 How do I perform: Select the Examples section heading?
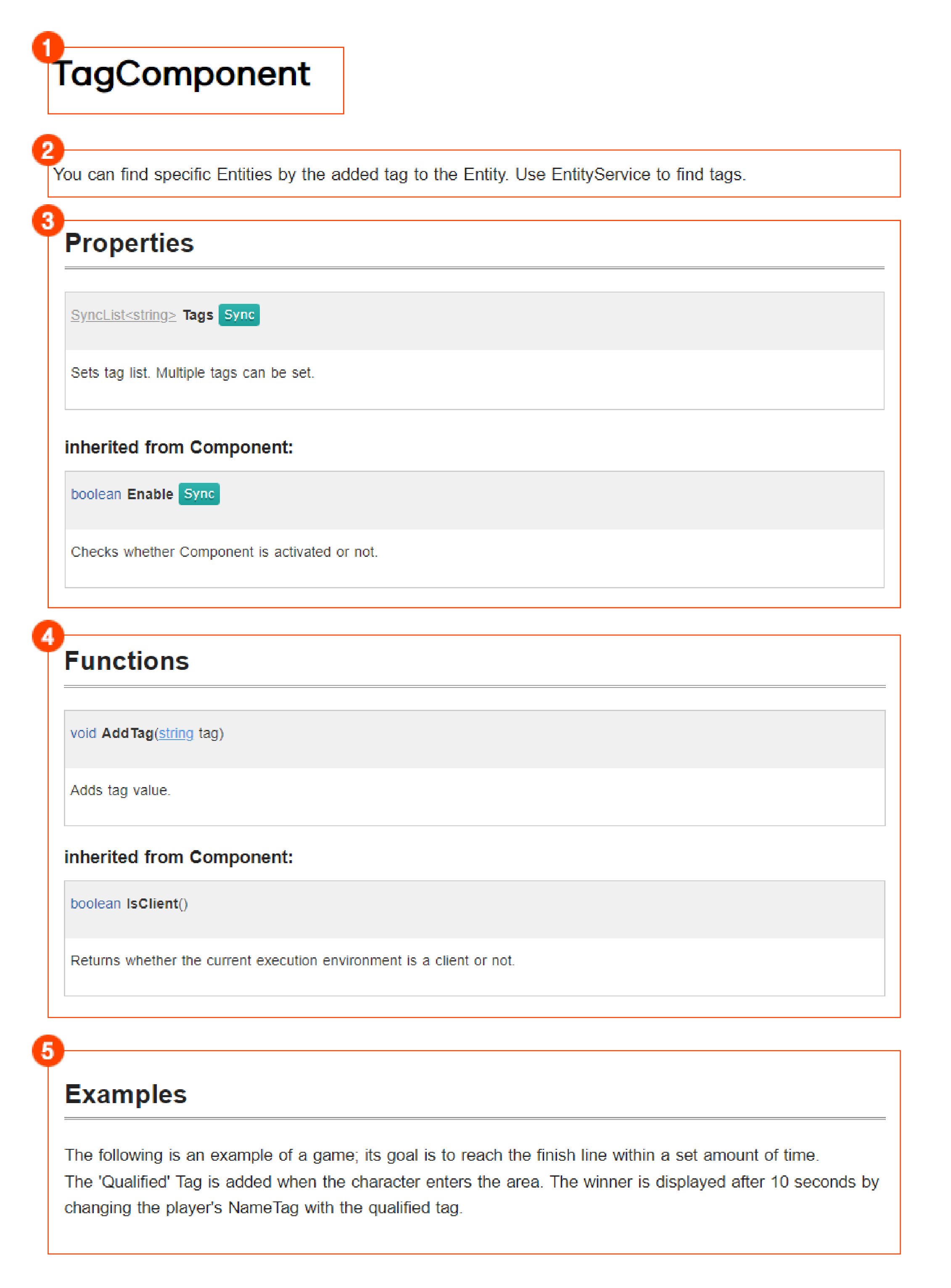[x=125, y=1094]
